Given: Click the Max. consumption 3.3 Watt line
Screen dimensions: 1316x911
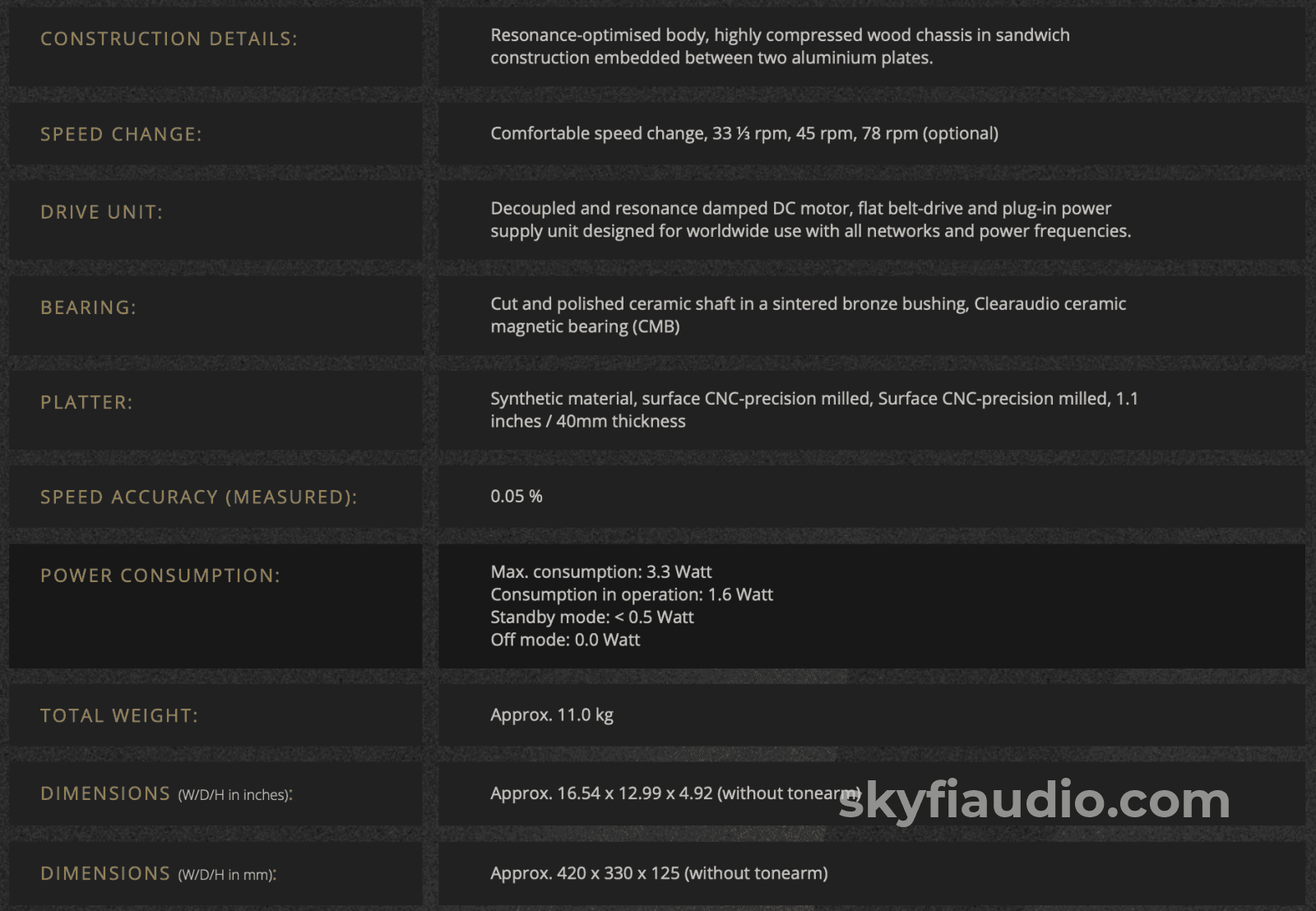Looking at the screenshot, I should click(600, 571).
